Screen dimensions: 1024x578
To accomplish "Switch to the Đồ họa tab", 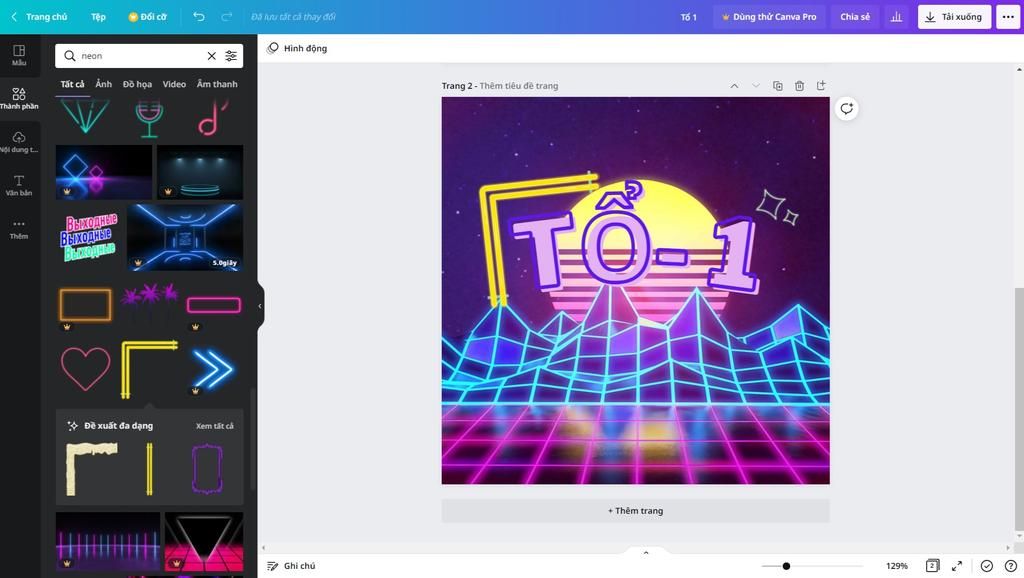I will point(137,84).
